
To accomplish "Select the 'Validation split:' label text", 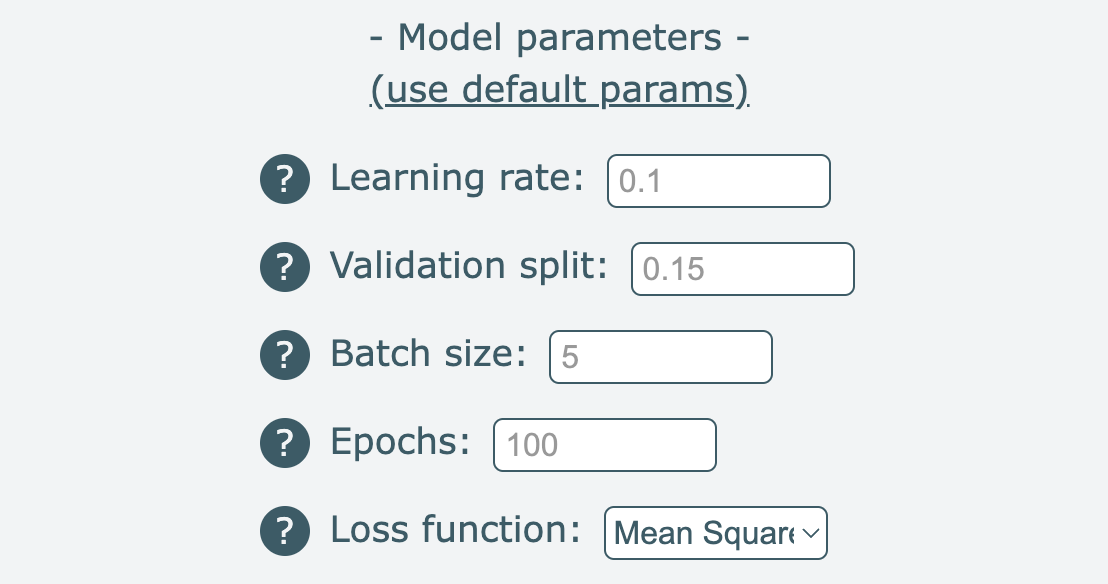I will [x=469, y=267].
